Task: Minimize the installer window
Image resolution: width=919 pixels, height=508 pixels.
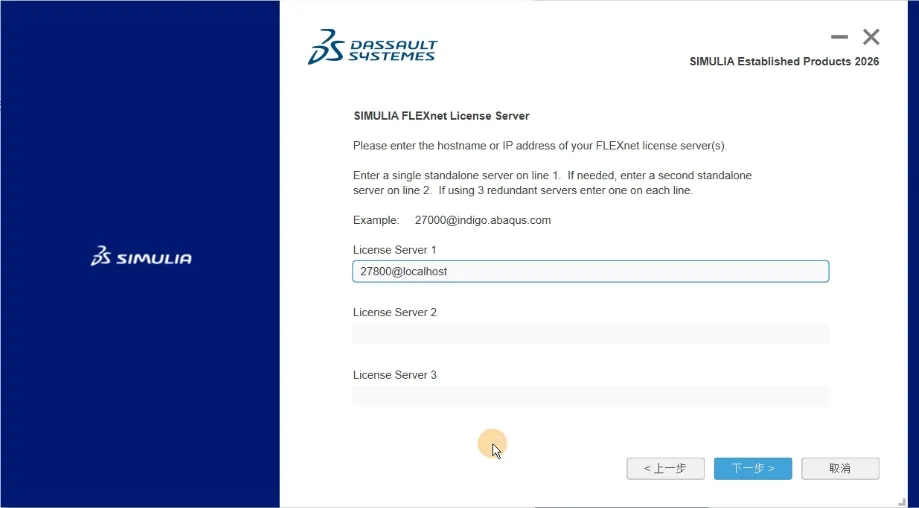Action: (x=839, y=37)
